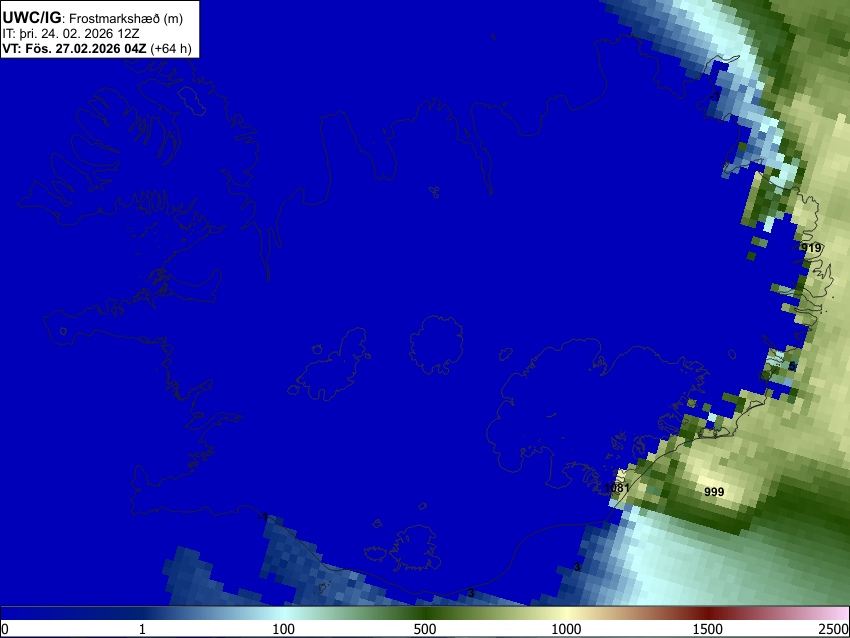The height and width of the screenshot is (638, 850).
Task: Click the 1500 tick on the color scale
Action: [x=708, y=629]
